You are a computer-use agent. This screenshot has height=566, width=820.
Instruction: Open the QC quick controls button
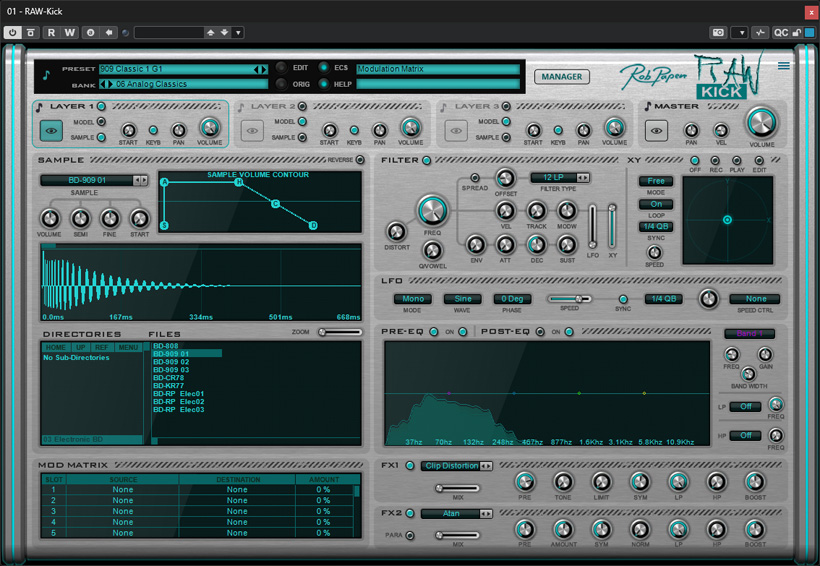point(781,32)
